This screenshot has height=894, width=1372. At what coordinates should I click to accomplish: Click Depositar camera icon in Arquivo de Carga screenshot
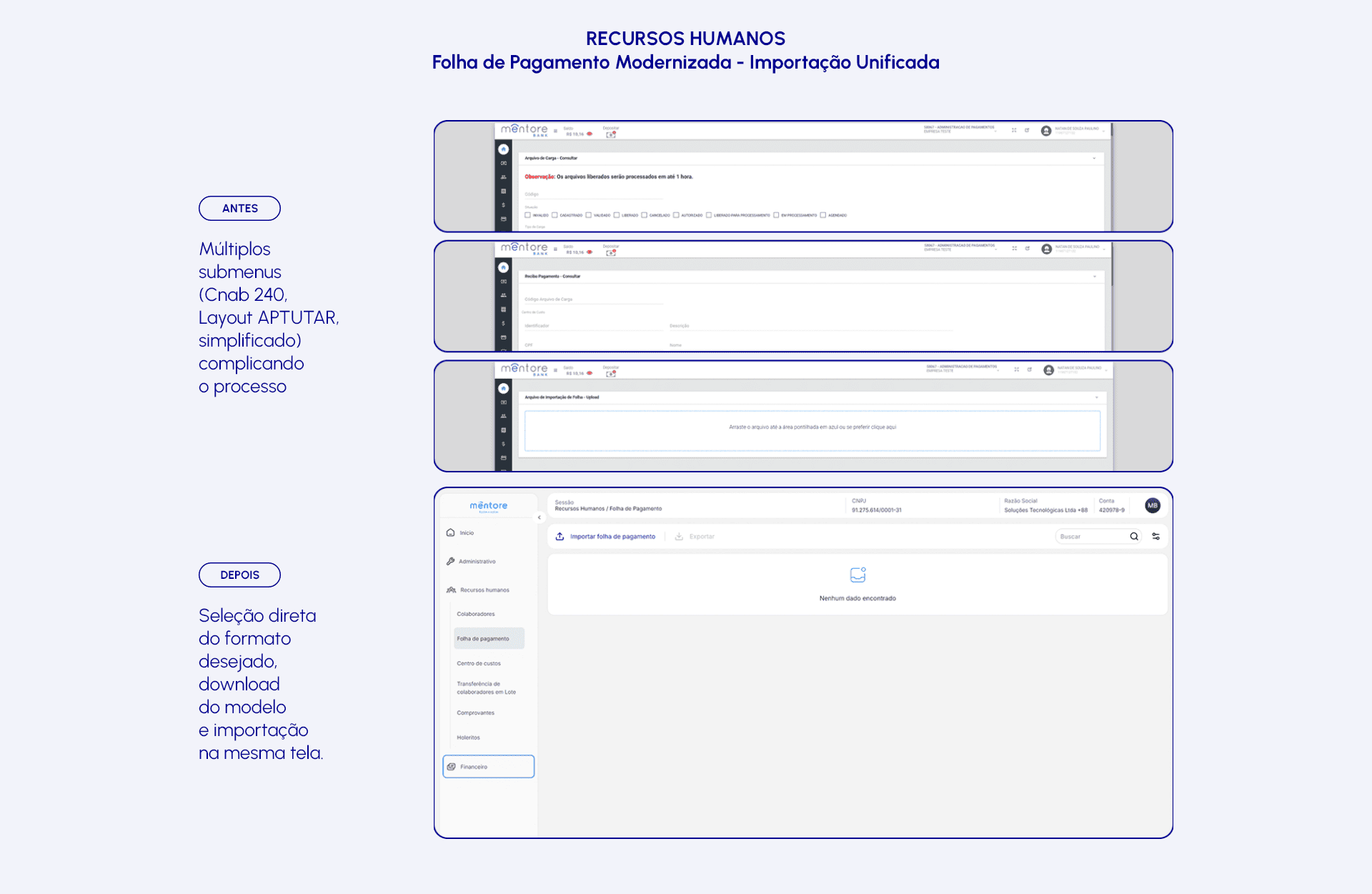pyautogui.click(x=610, y=134)
